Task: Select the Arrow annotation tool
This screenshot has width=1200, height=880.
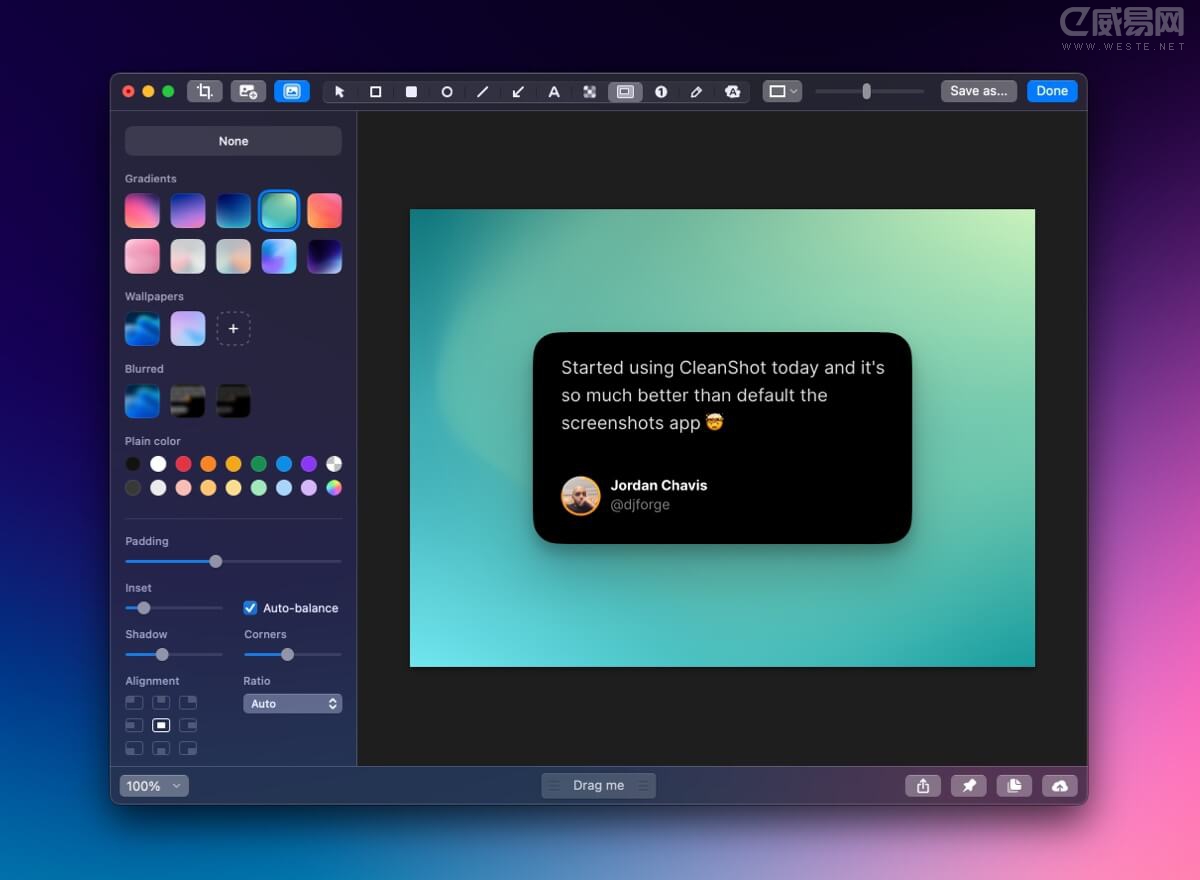Action: tap(518, 91)
